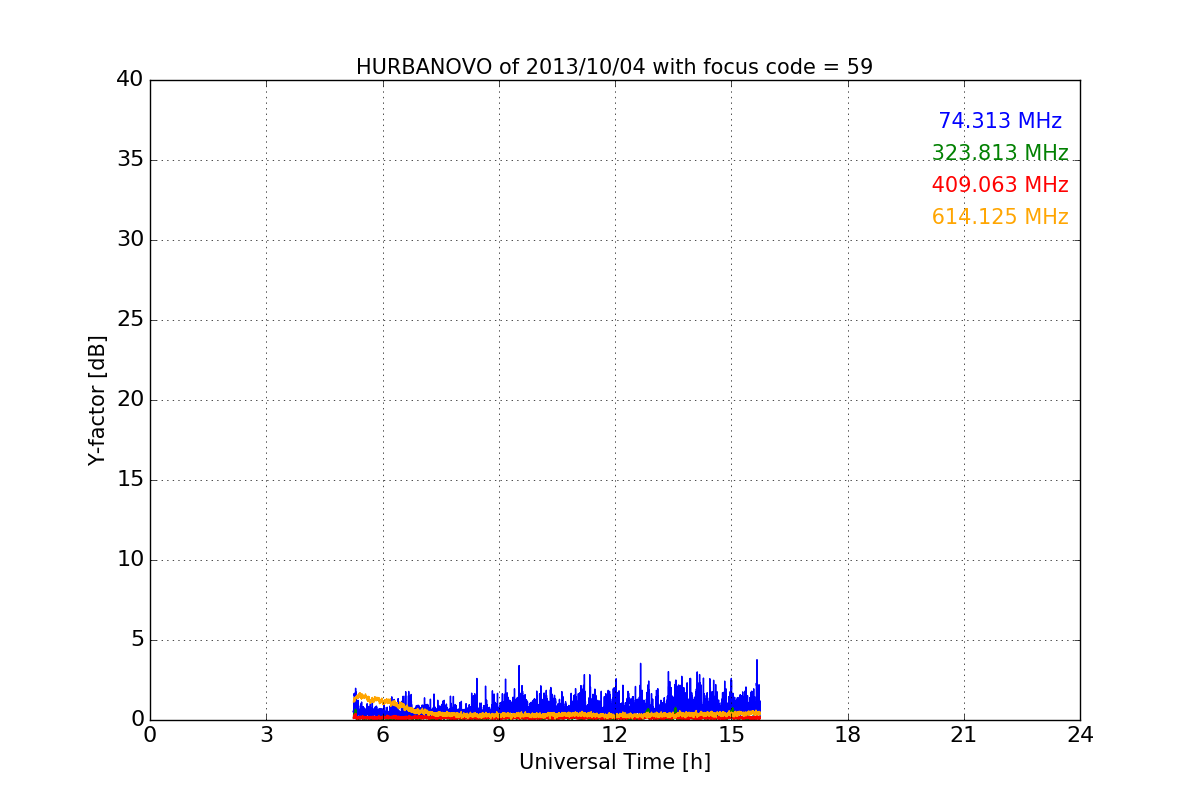The image size is (1200, 800).
Task: Click x-axis tick label 21
Action: [964, 735]
